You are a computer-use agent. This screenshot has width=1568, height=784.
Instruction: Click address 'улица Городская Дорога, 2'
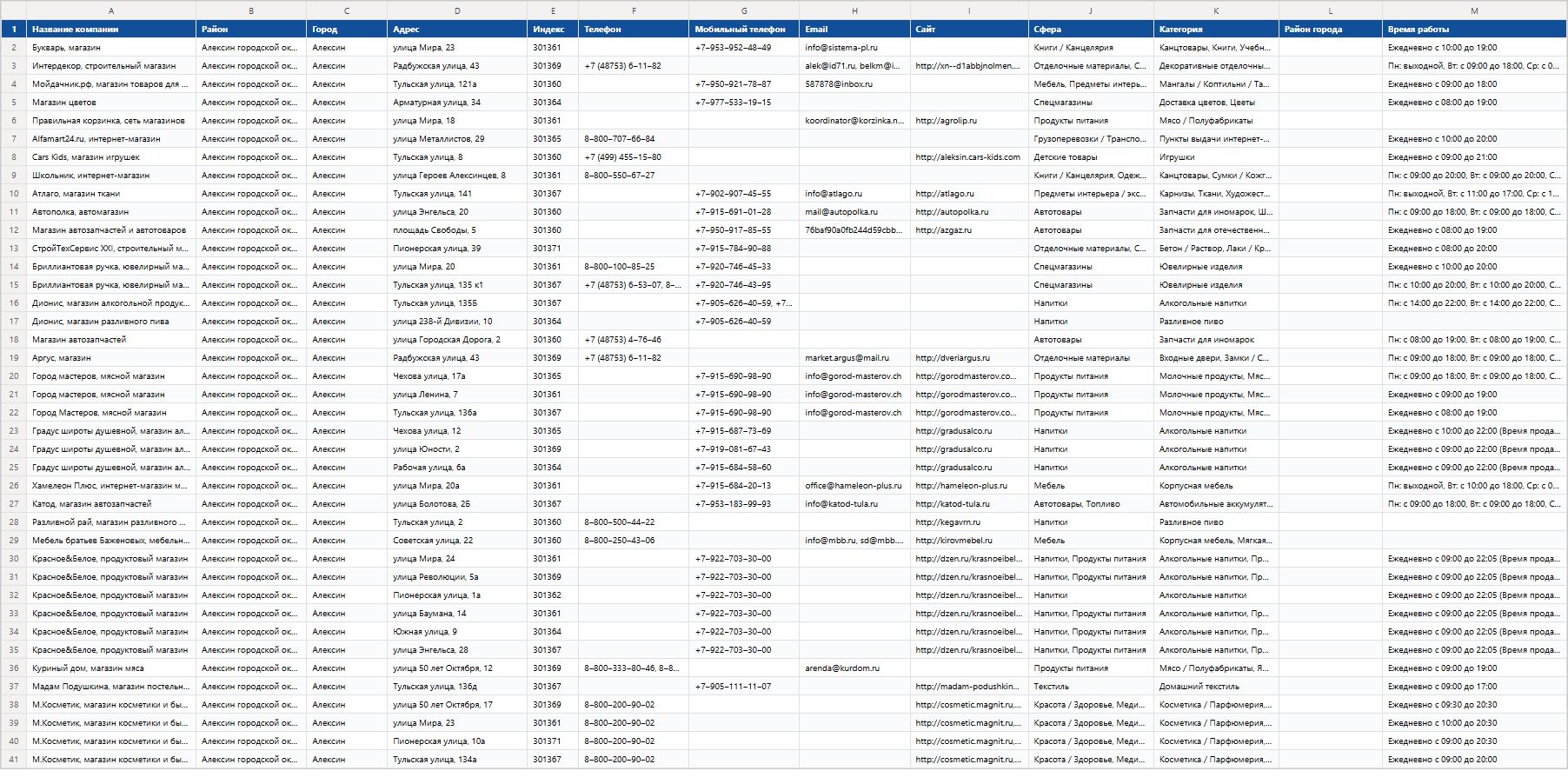(x=457, y=340)
